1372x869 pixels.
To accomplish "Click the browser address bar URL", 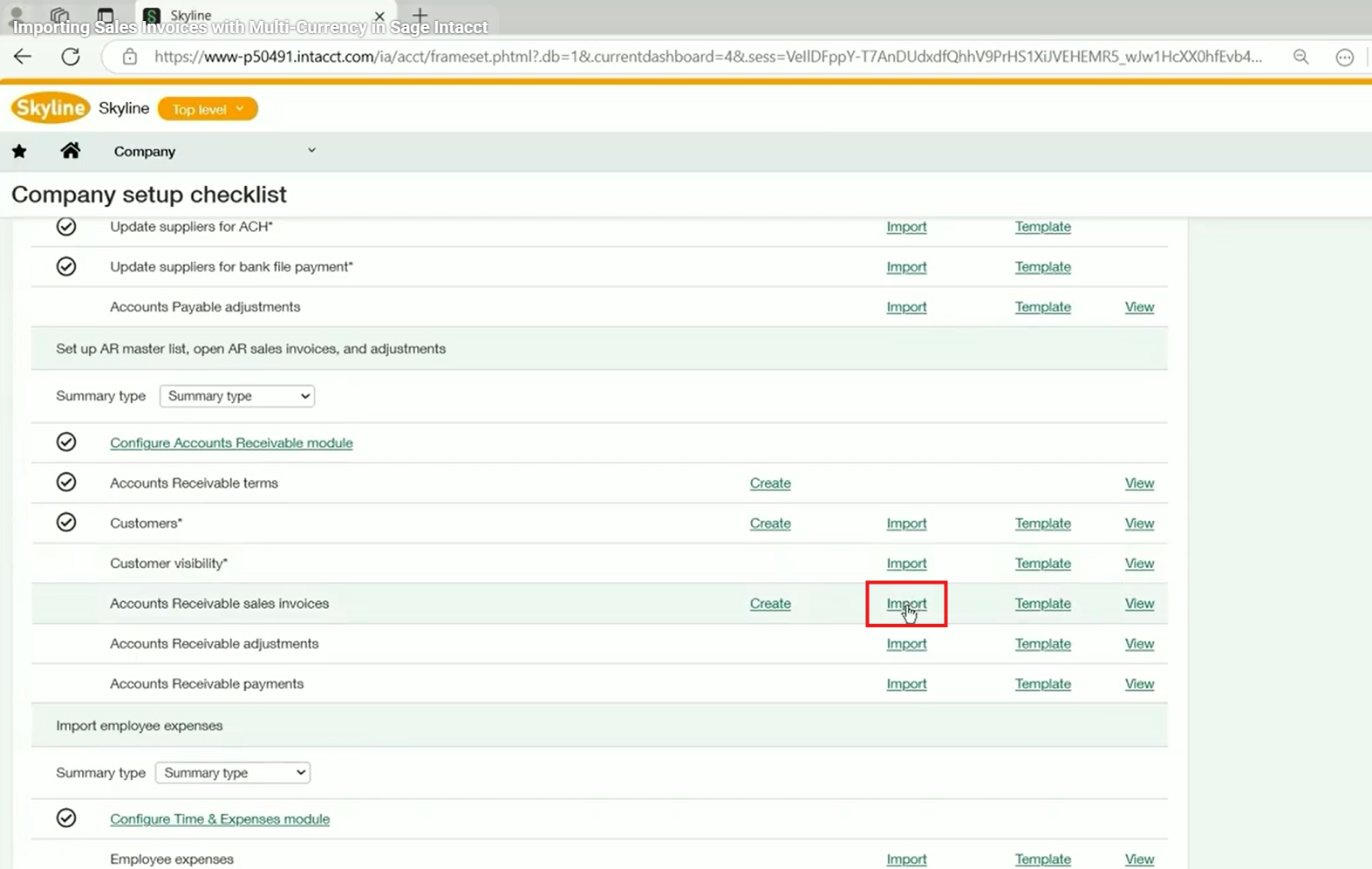I will point(707,57).
